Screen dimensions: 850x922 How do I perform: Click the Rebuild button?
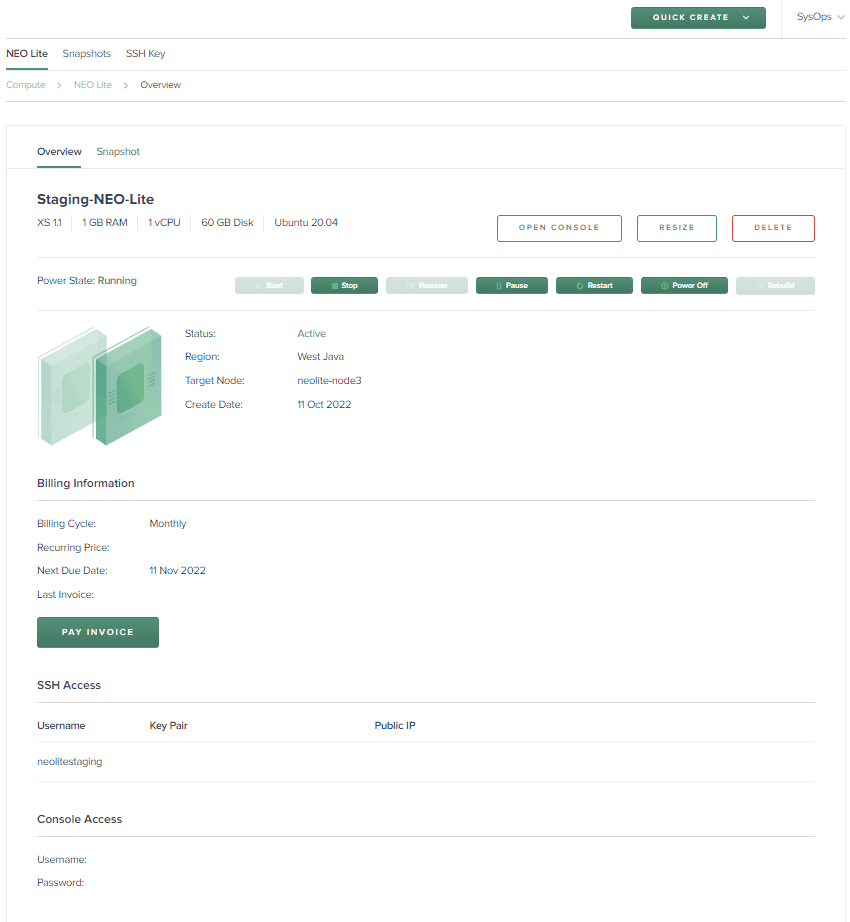775,286
